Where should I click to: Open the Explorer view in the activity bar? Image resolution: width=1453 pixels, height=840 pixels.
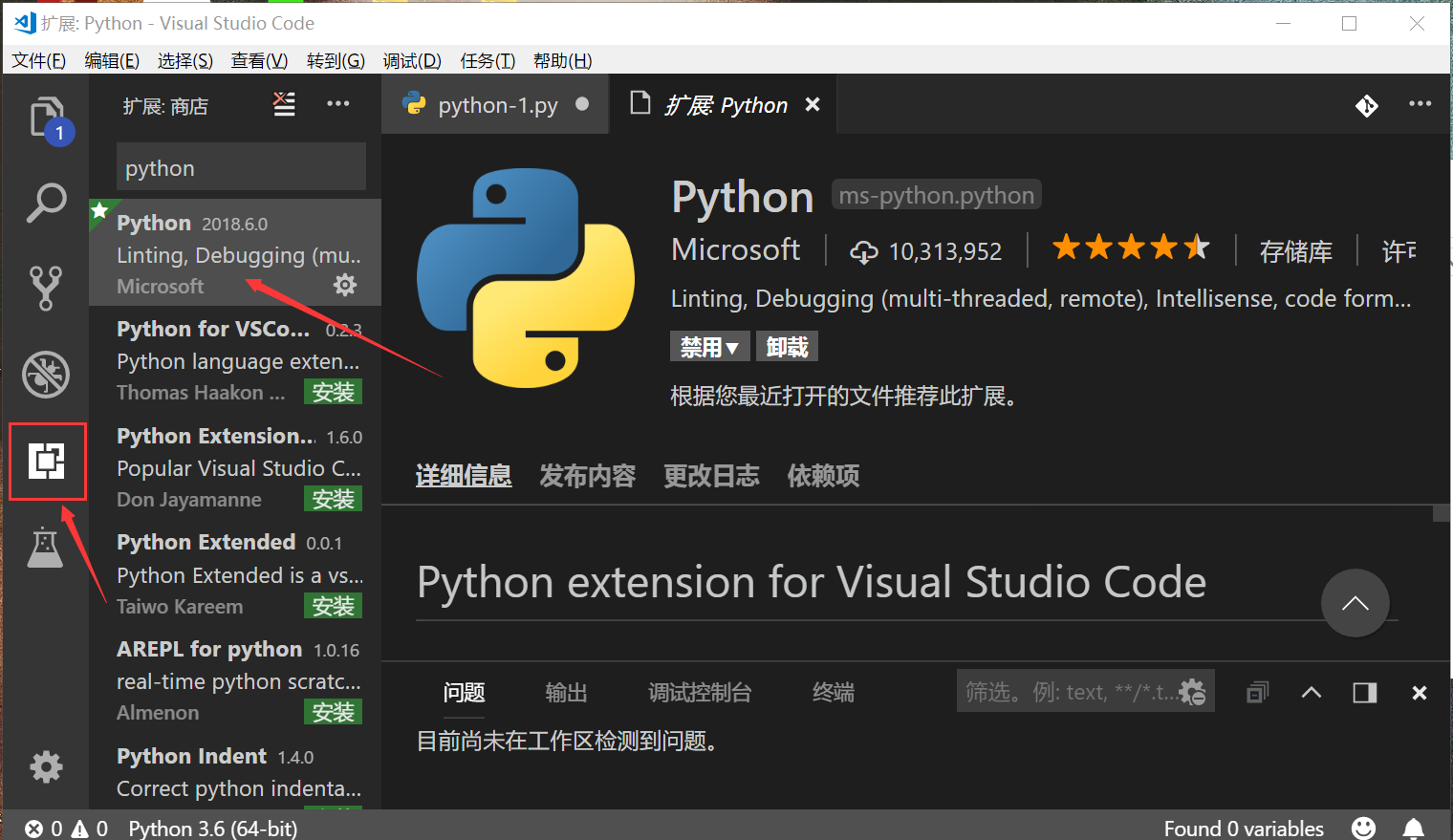coord(47,118)
